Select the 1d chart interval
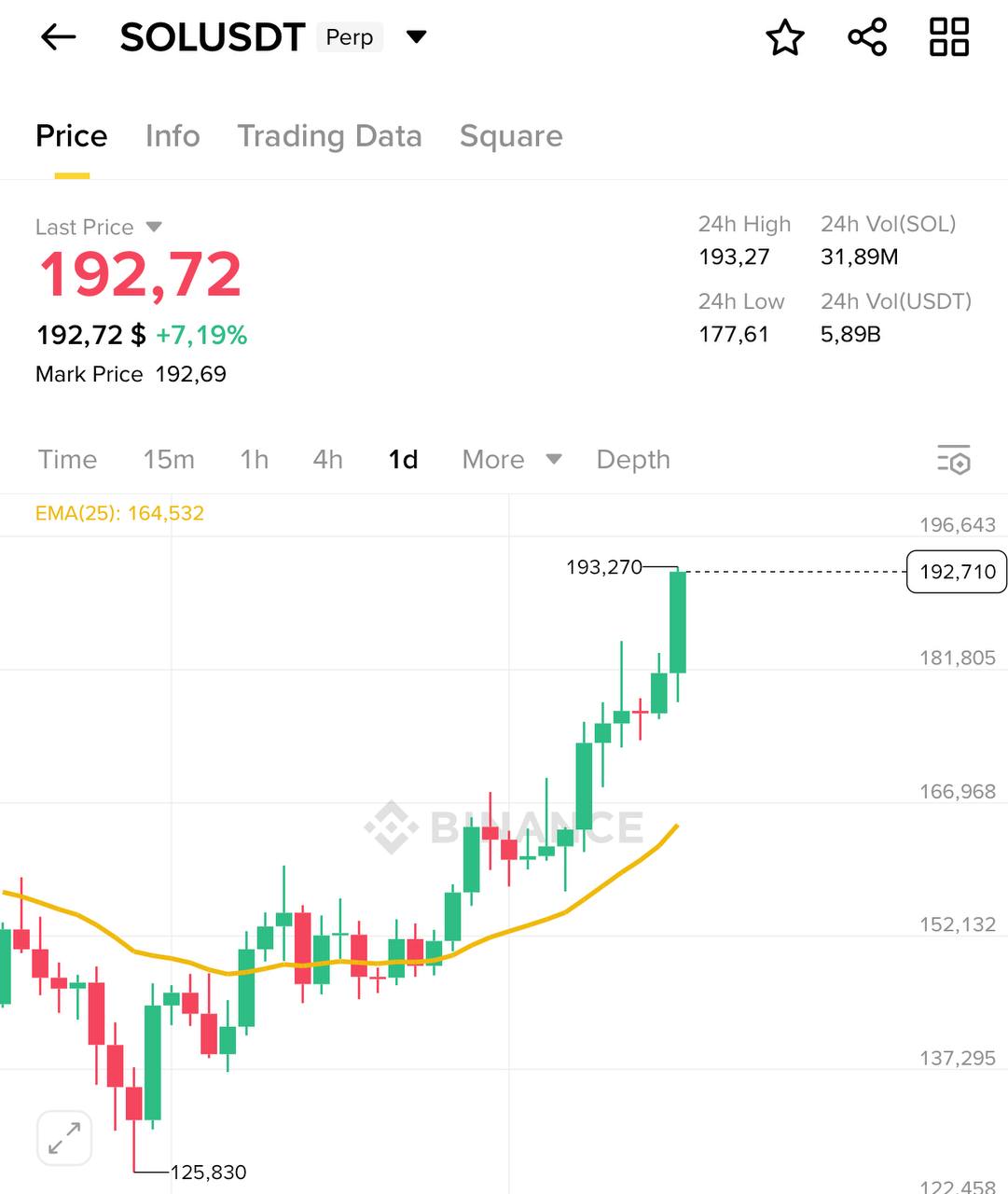The image size is (1008, 1194). (x=403, y=459)
